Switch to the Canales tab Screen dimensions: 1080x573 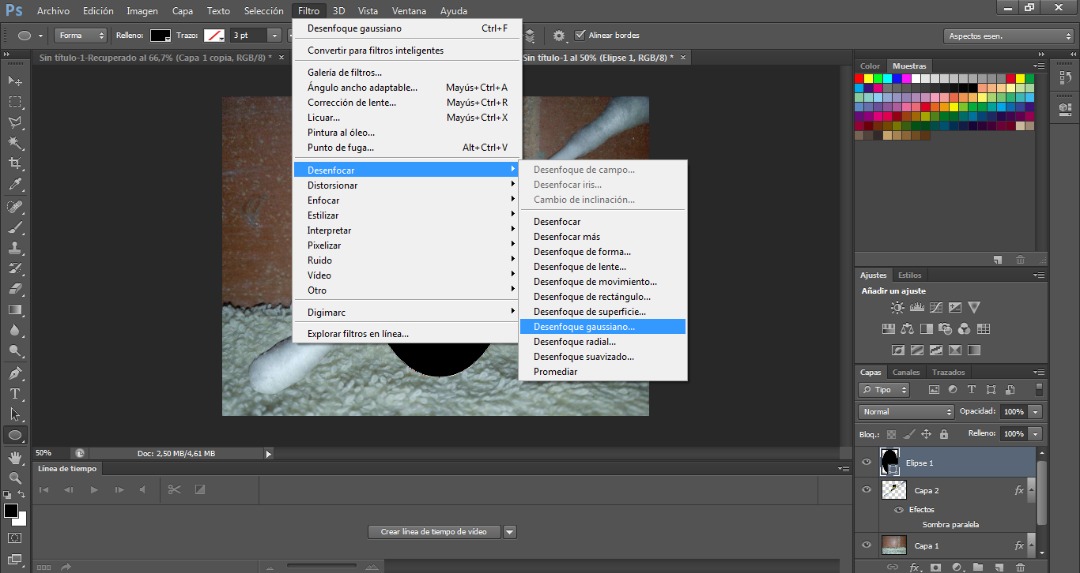(906, 373)
